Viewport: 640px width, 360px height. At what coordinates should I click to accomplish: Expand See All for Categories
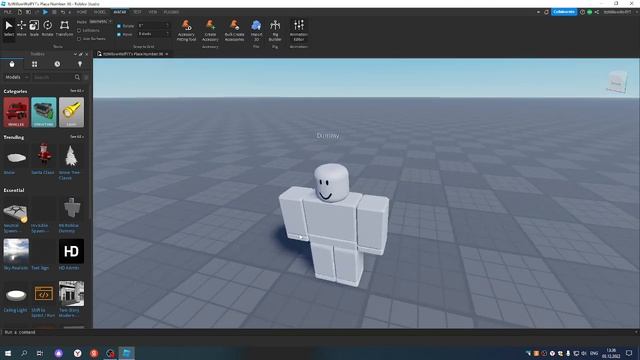click(x=76, y=91)
